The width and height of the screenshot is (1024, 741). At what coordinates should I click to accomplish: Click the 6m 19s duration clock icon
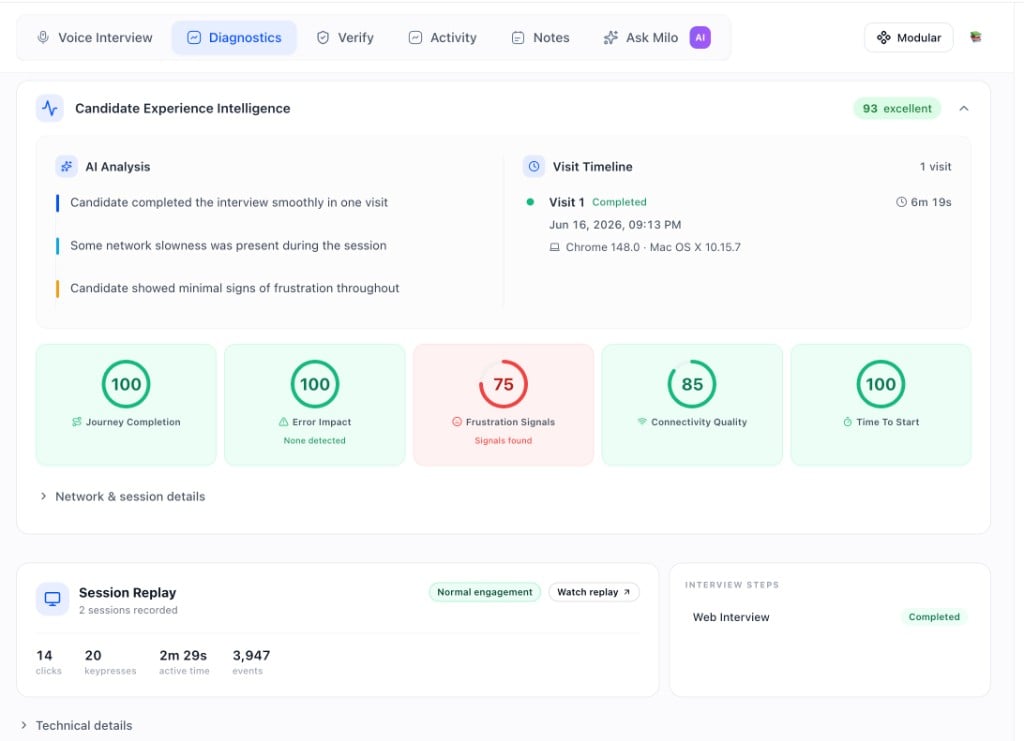pyautogui.click(x=901, y=202)
